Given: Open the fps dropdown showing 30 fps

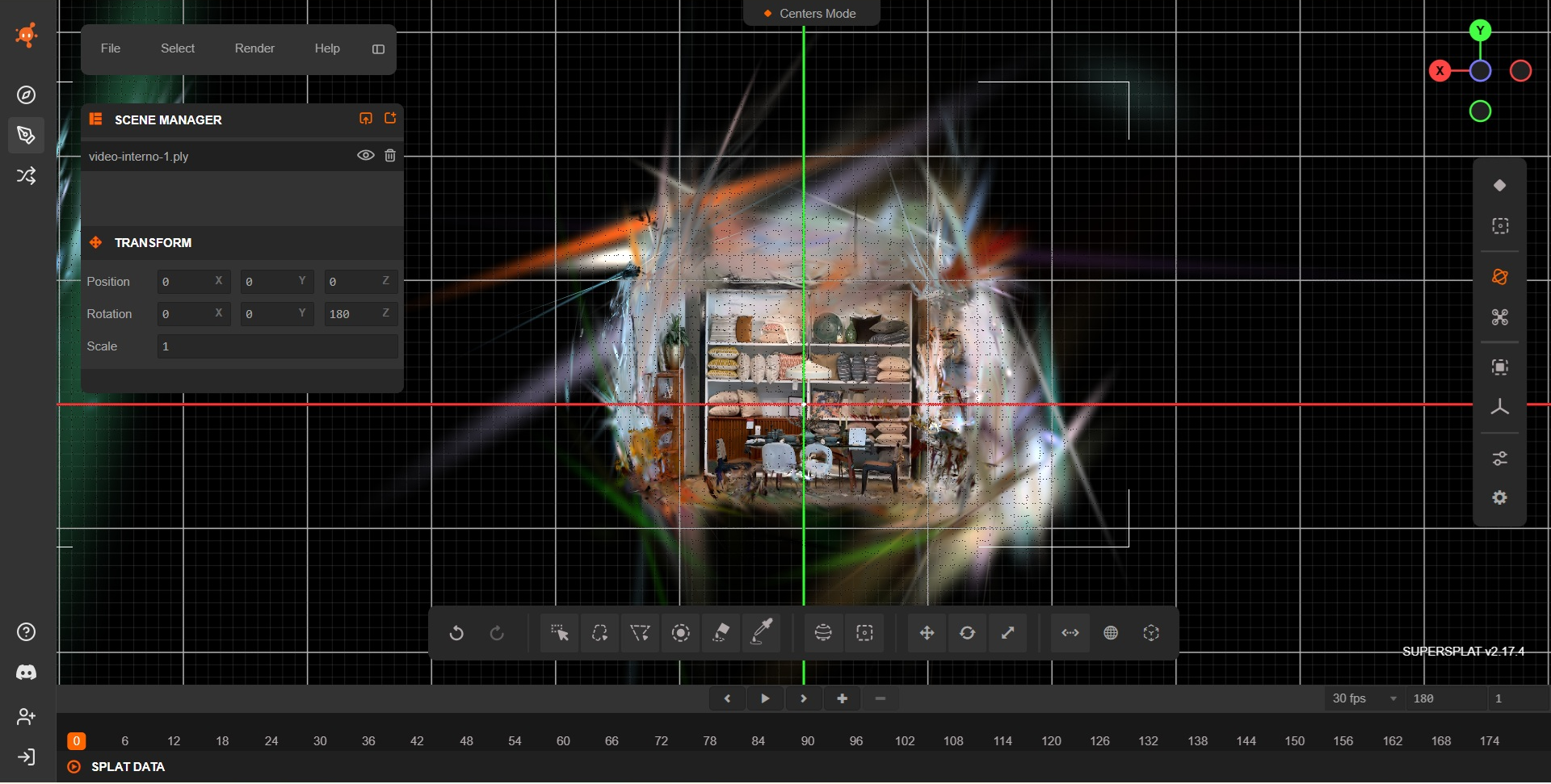Looking at the screenshot, I should pos(1364,699).
